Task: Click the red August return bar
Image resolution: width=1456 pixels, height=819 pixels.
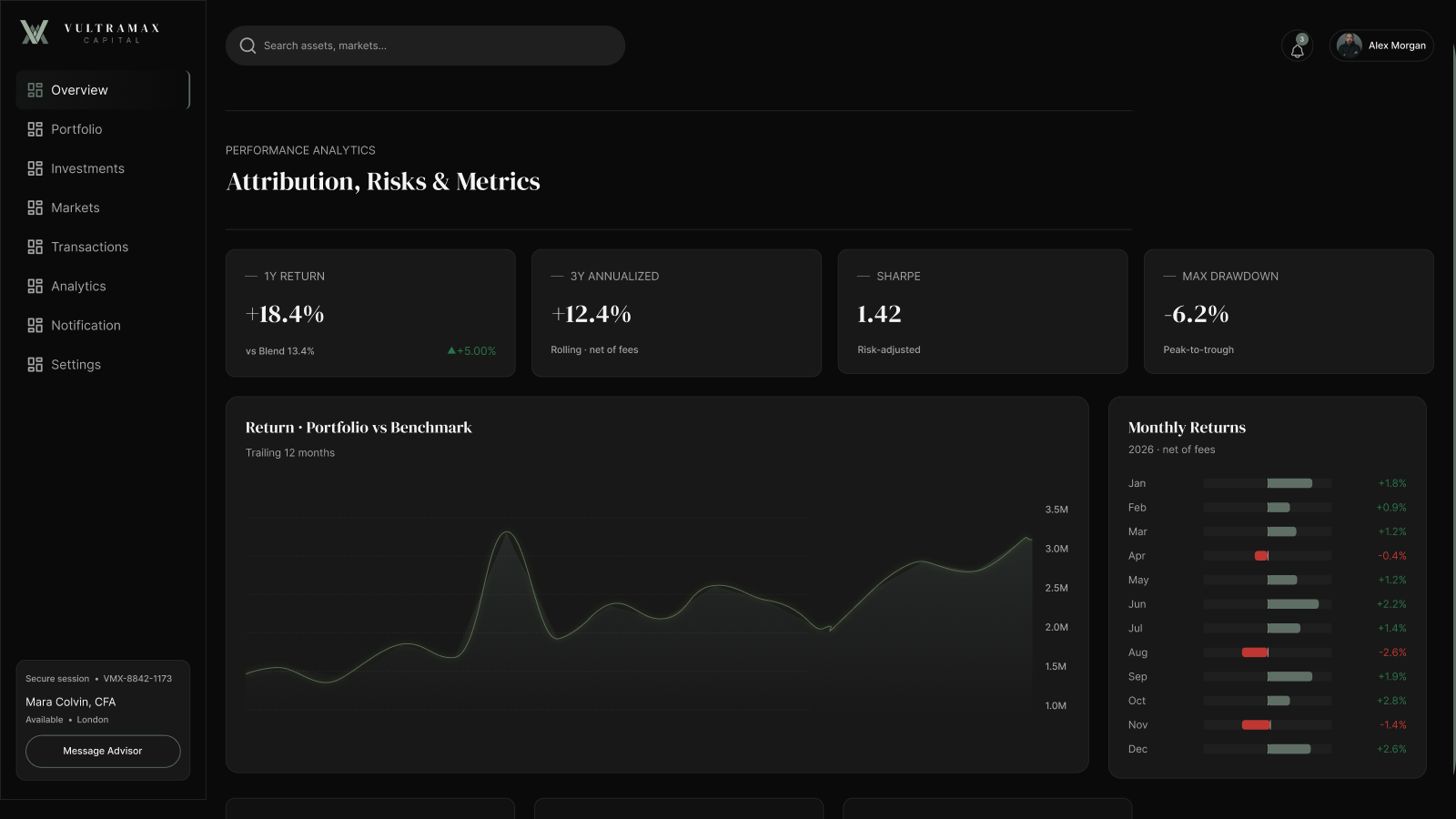Action: pos(1255,652)
